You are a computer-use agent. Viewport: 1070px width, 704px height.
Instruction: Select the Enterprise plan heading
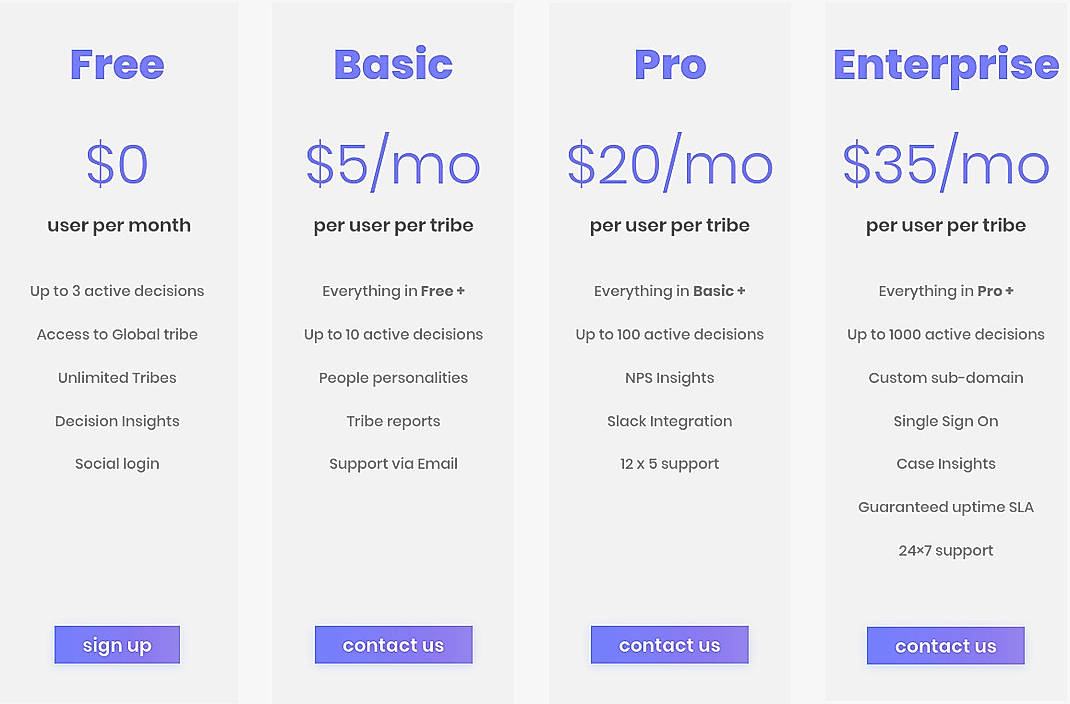(x=945, y=64)
